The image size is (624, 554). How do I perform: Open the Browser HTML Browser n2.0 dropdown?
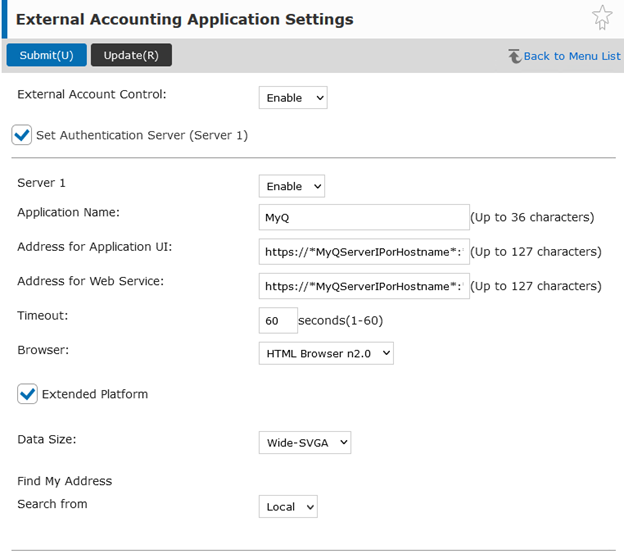326,353
